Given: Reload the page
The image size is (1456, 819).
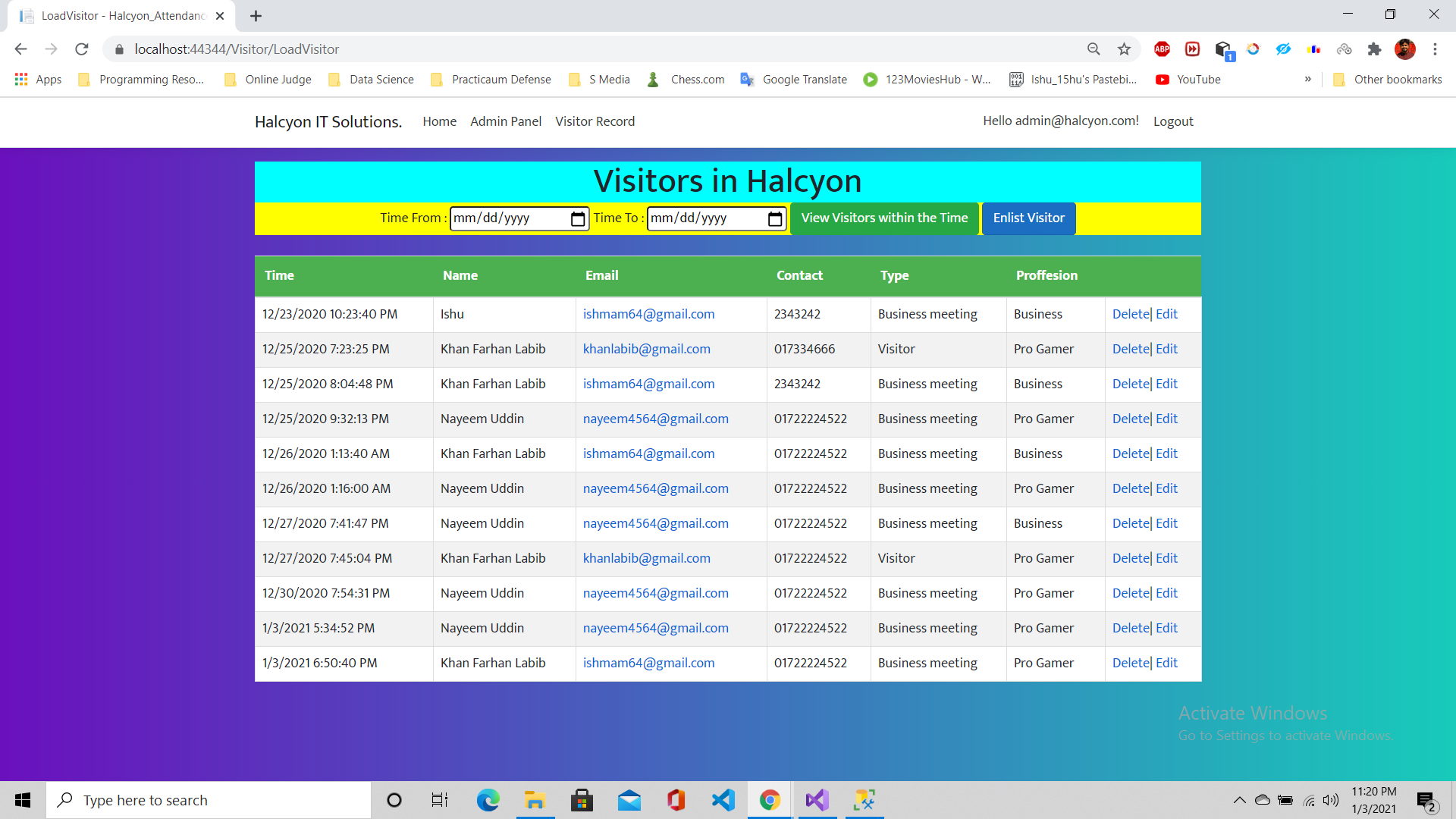Looking at the screenshot, I should click(x=82, y=49).
